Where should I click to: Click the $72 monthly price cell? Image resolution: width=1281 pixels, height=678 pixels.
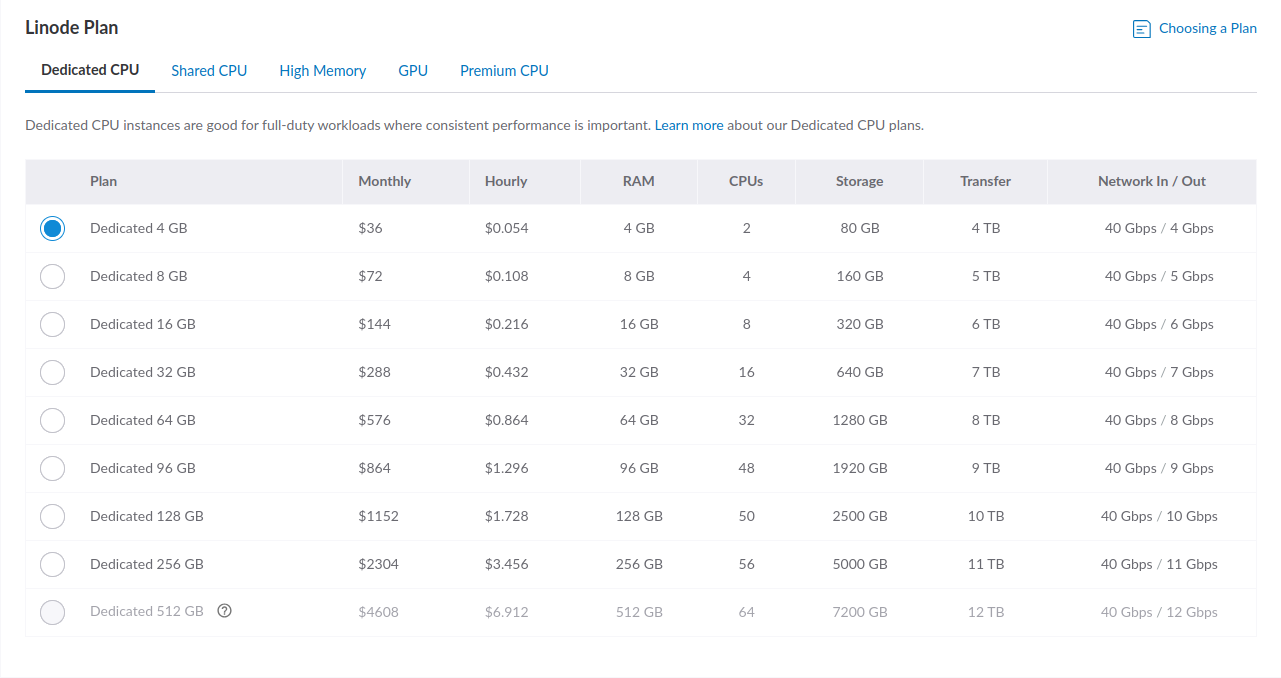point(370,276)
